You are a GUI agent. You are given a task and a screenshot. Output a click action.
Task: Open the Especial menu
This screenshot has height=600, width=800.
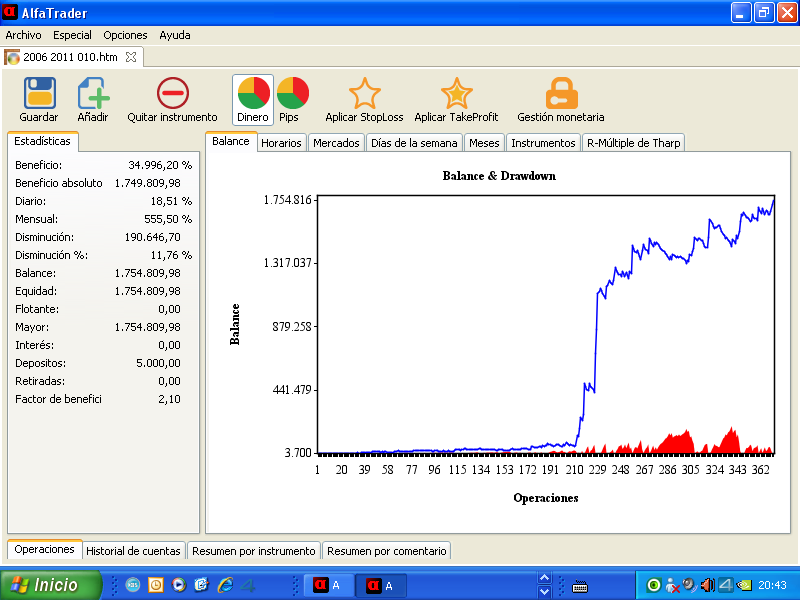tap(72, 35)
